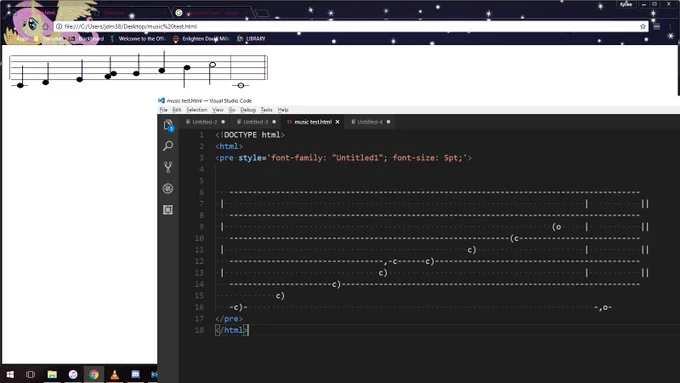Viewport: 680px width, 383px height.
Task: Click the unsaved dot on the Untitled-4 tab
Action: click(389, 122)
